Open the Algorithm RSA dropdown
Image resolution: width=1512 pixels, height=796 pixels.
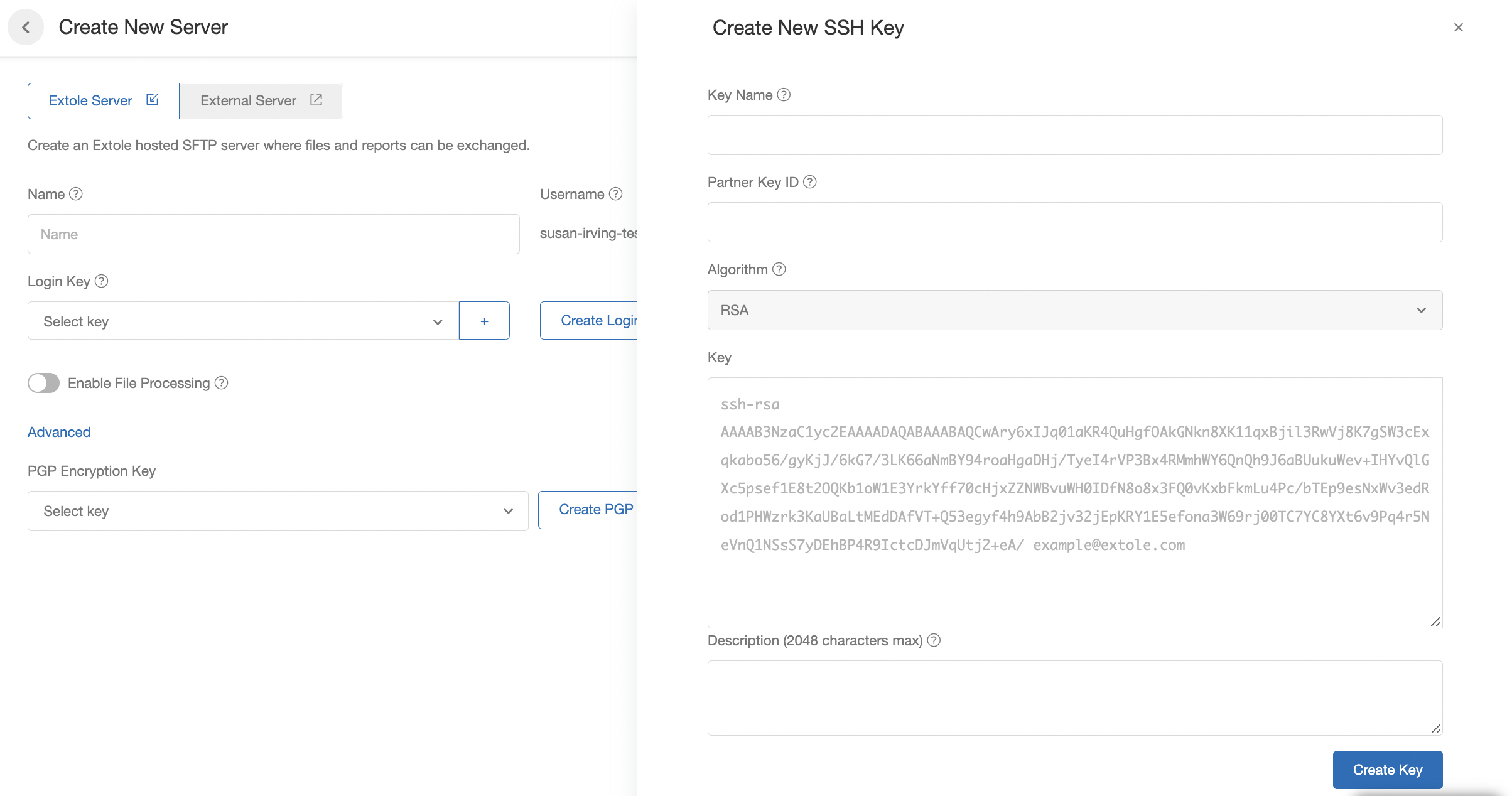click(x=1075, y=310)
